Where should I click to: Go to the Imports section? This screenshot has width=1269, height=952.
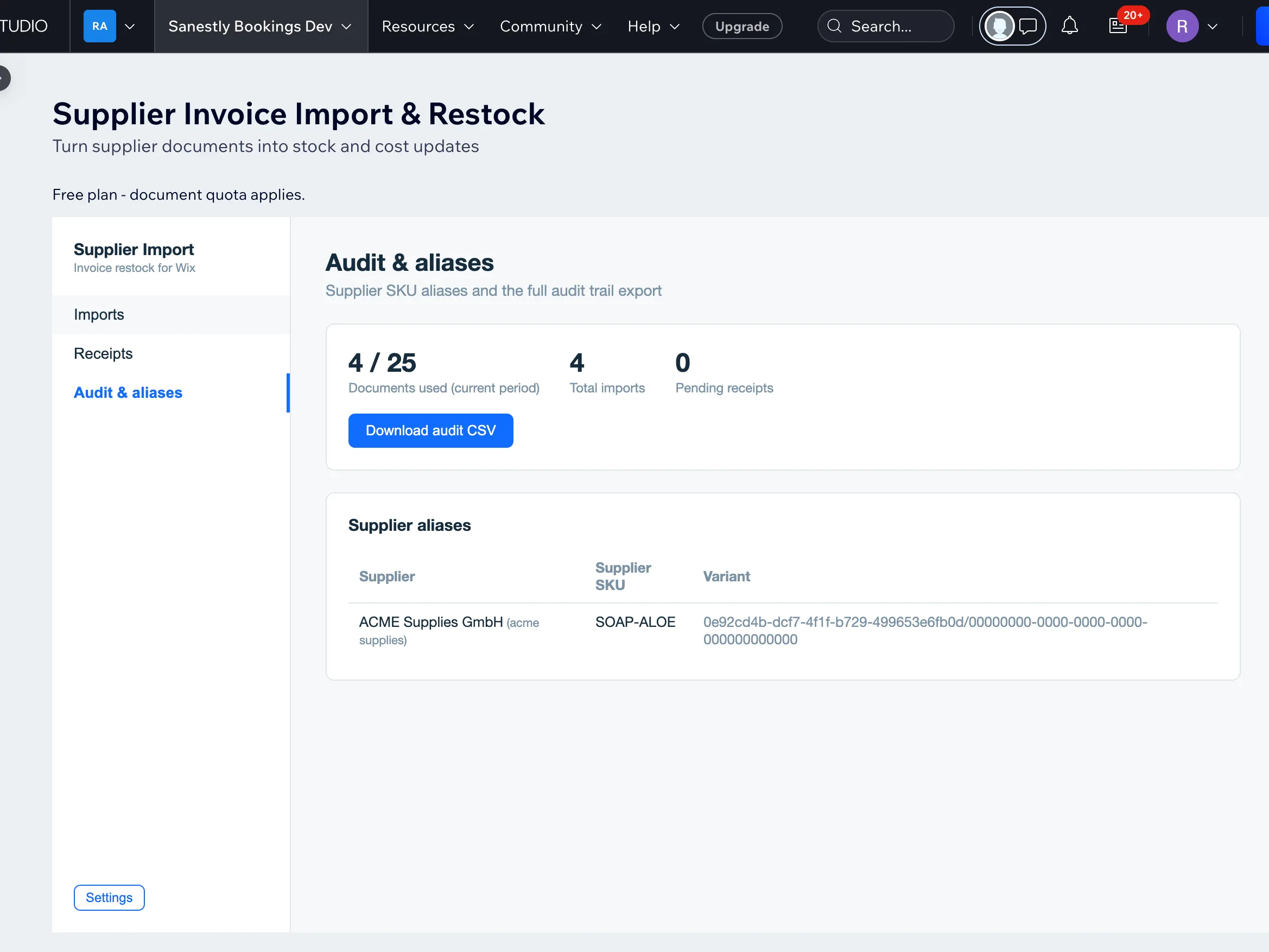point(171,314)
